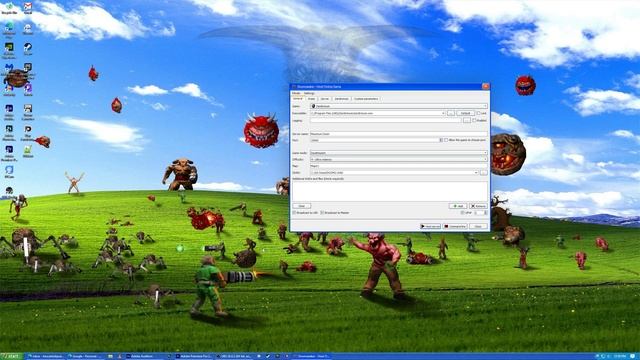Expand the Game mode dropdown

(x=399, y=153)
